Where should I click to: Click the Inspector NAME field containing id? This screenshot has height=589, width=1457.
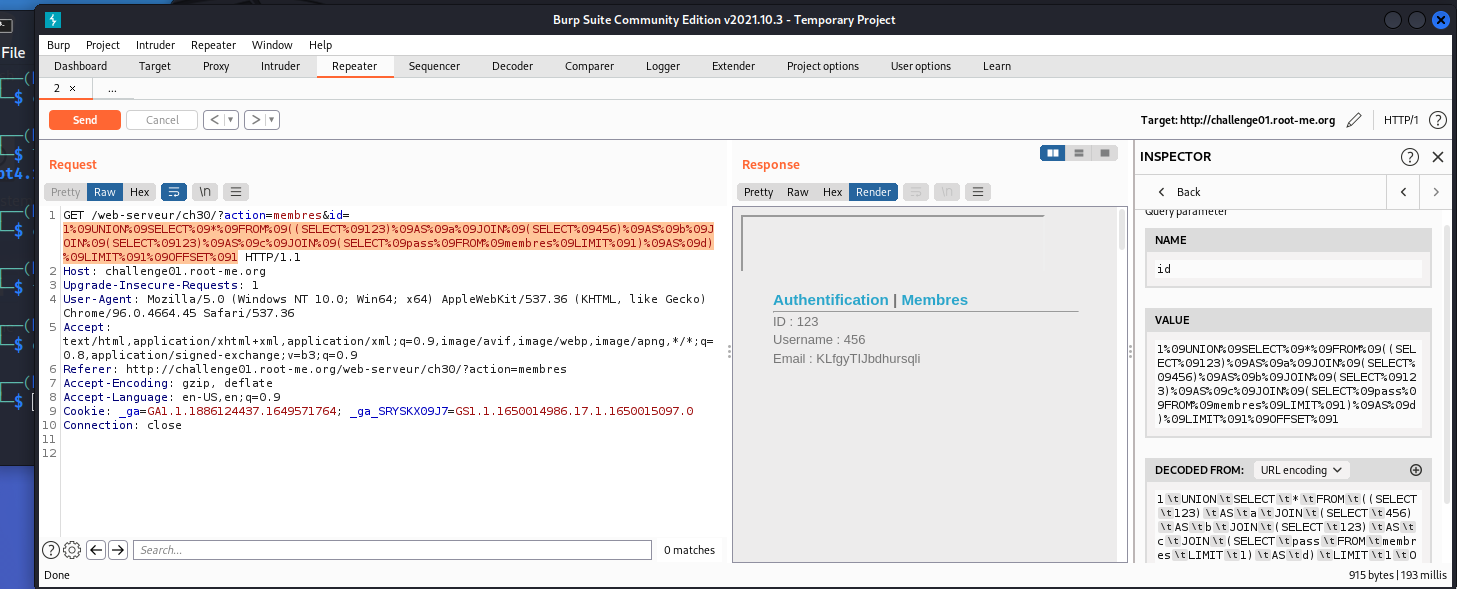pyautogui.click(x=1288, y=269)
